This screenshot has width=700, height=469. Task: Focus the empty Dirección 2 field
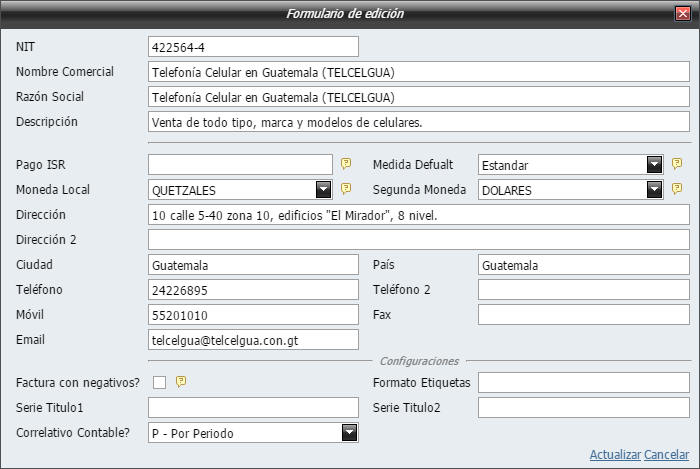(419, 240)
